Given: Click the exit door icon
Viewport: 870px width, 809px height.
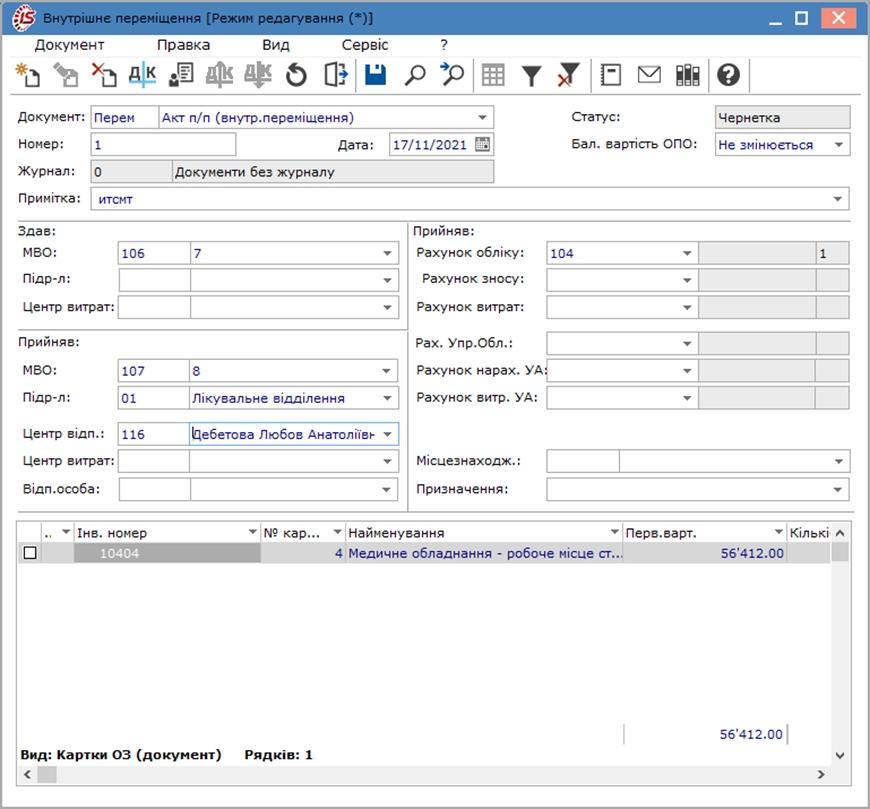Looking at the screenshot, I should pos(336,75).
